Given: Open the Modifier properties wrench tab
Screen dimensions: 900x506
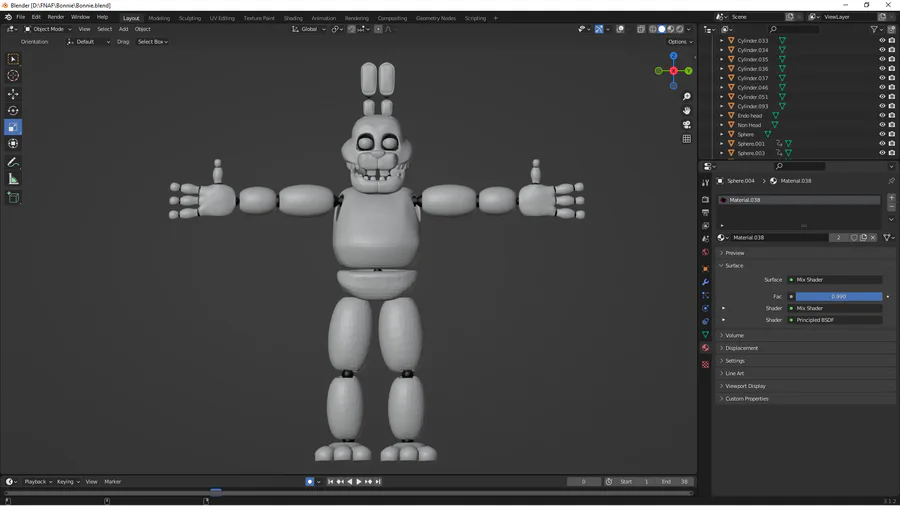Looking at the screenshot, I should click(x=705, y=282).
